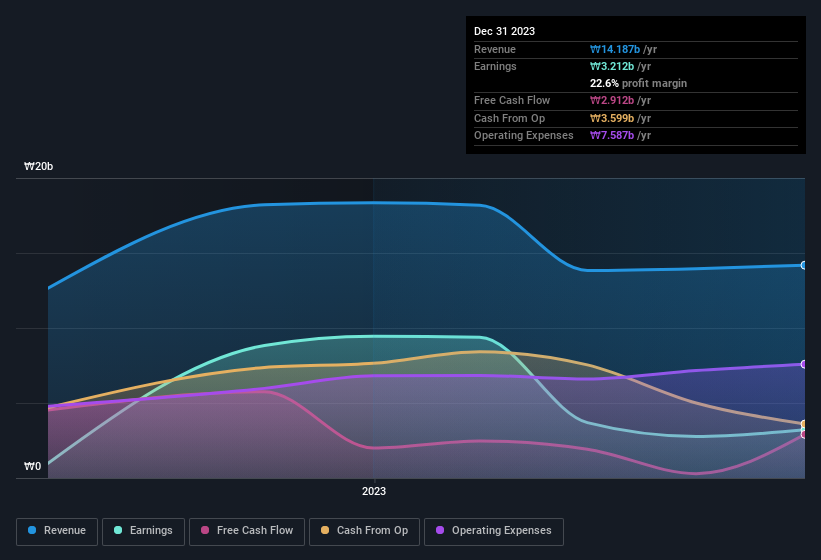Toggle the Free Cash Flow legend button
Image resolution: width=821 pixels, height=560 pixels.
pyautogui.click(x=247, y=531)
